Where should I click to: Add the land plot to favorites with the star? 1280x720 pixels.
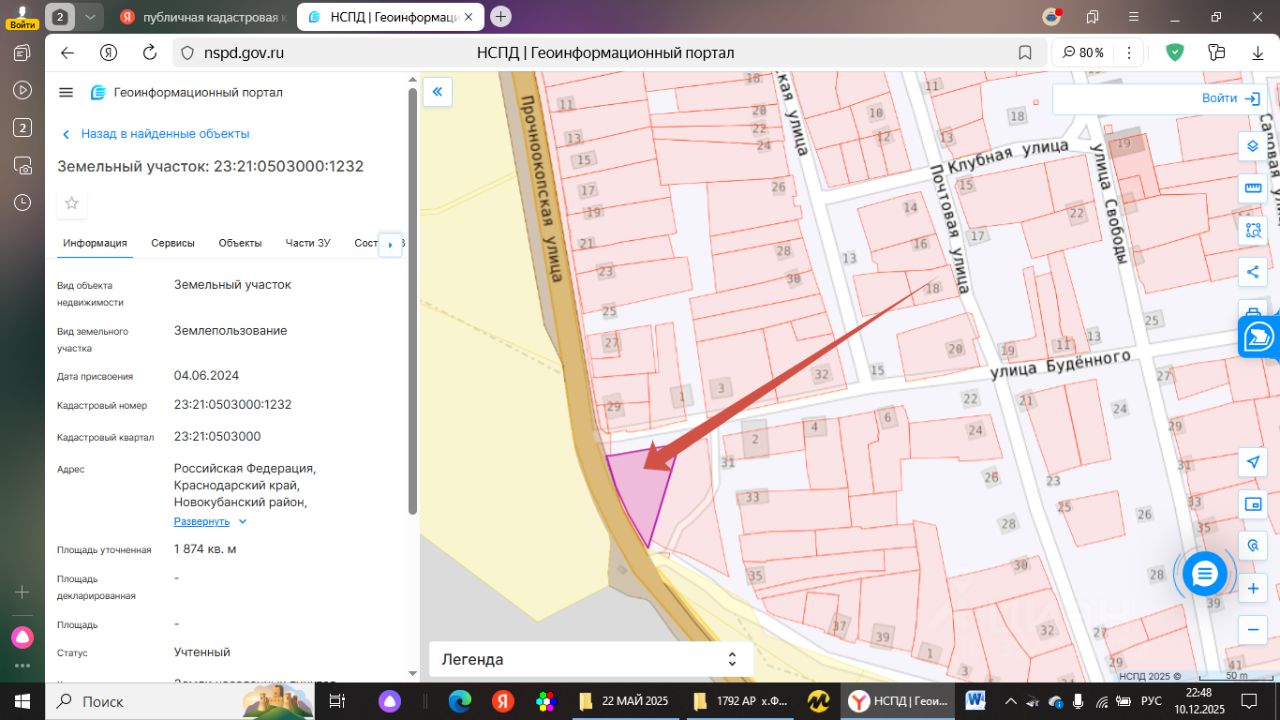pos(72,203)
